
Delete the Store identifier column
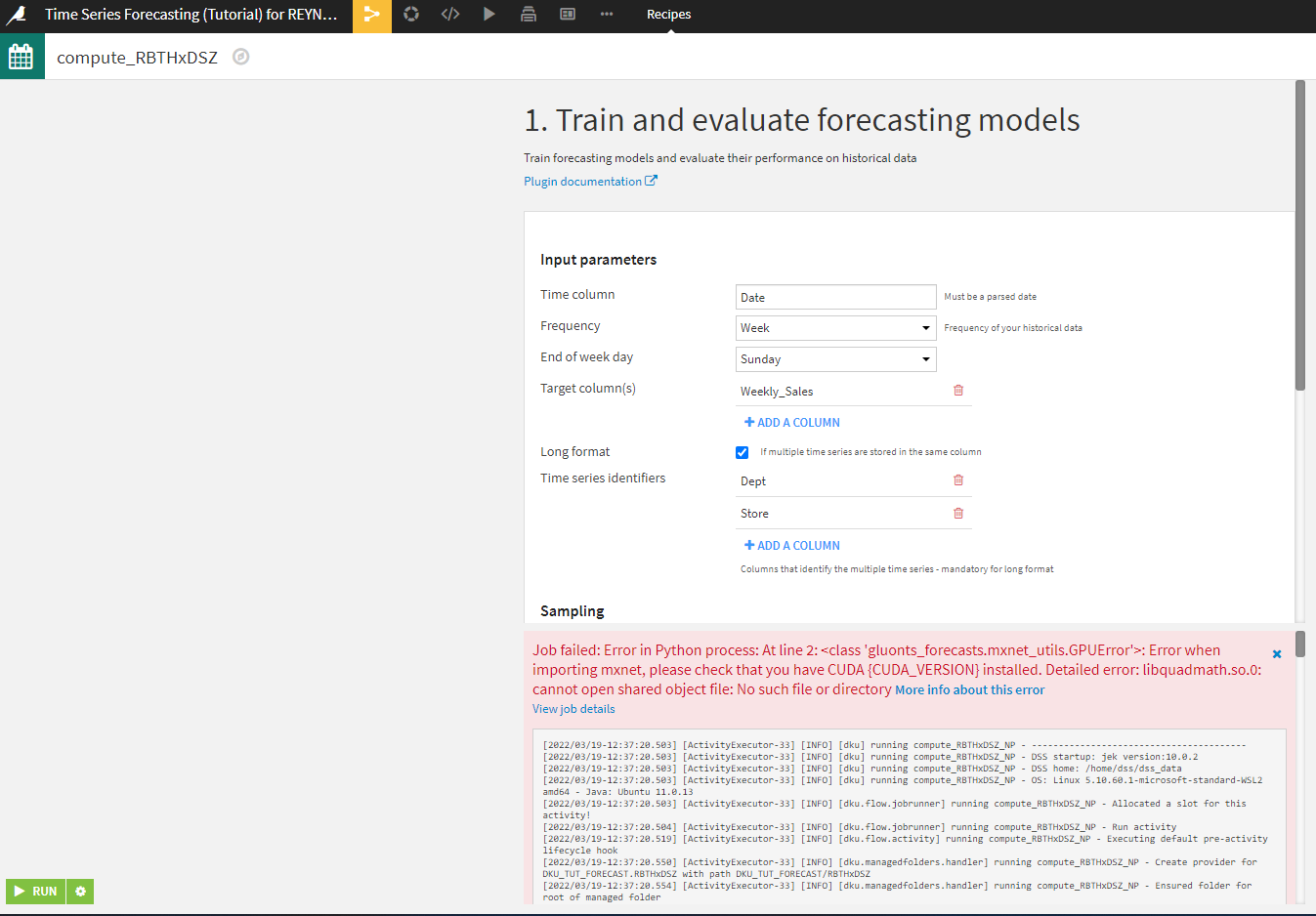point(958,513)
